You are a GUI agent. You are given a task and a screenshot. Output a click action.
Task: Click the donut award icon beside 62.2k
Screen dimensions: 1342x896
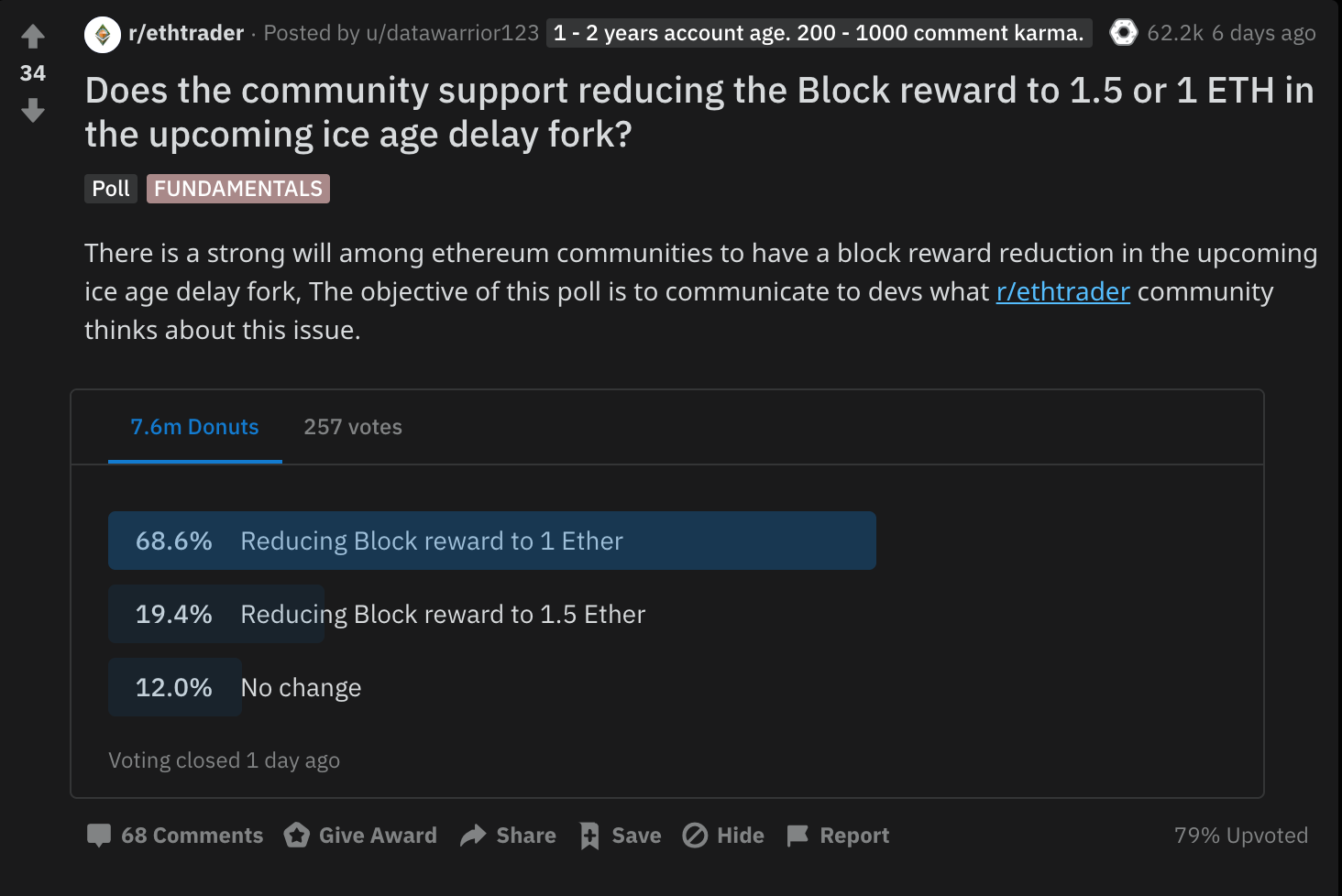point(1123,33)
